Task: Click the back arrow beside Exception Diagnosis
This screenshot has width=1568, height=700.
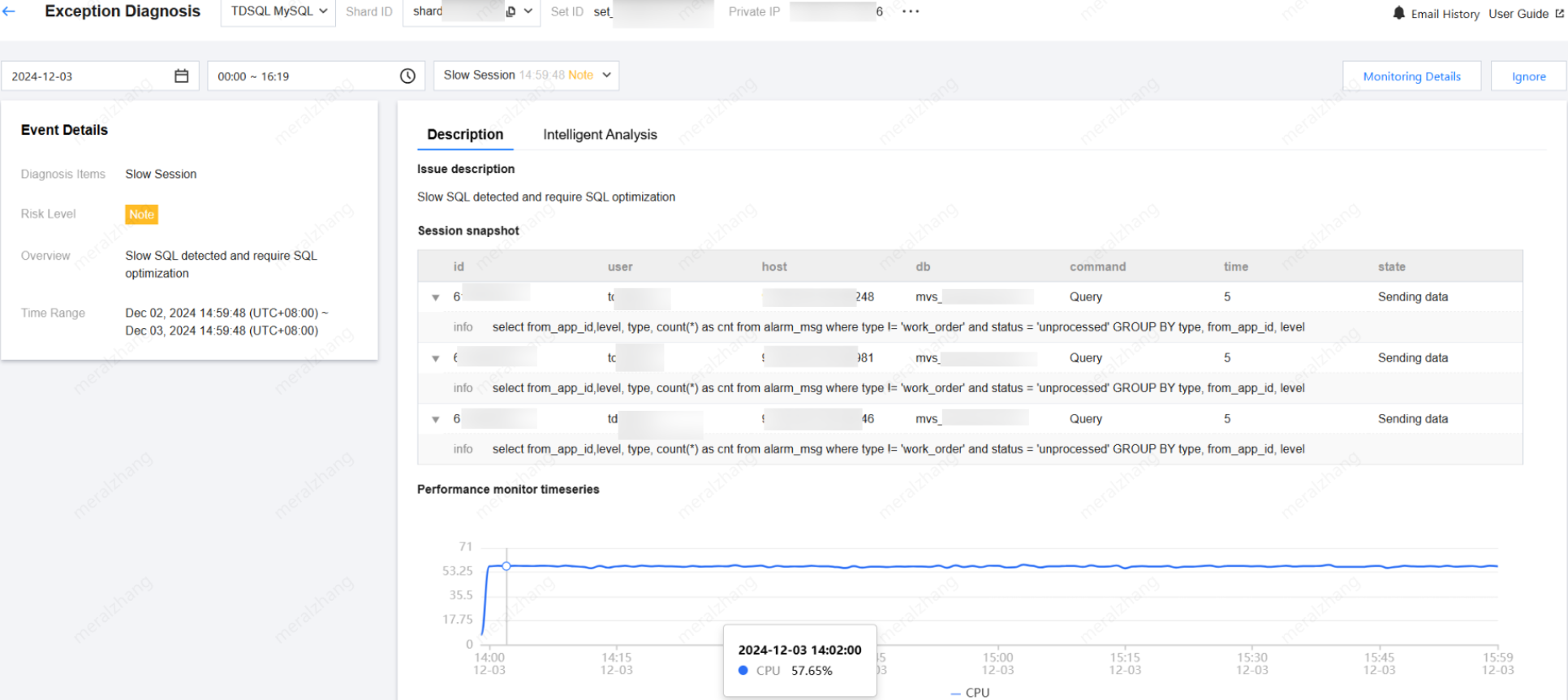Action: pyautogui.click(x=9, y=11)
